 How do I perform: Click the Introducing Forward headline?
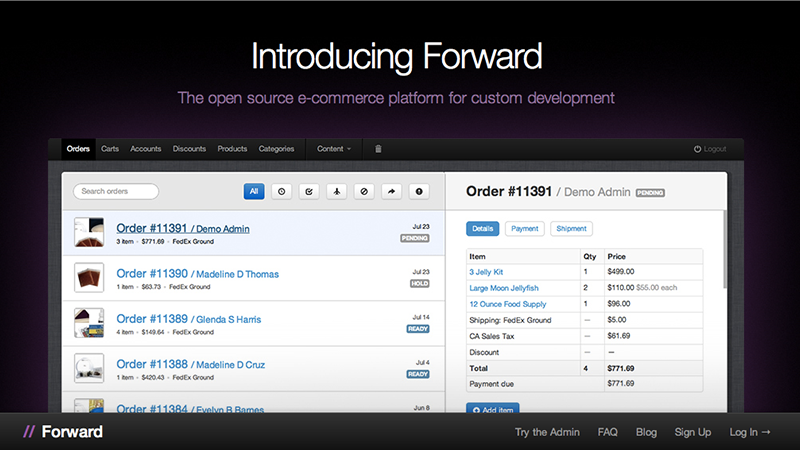point(397,57)
